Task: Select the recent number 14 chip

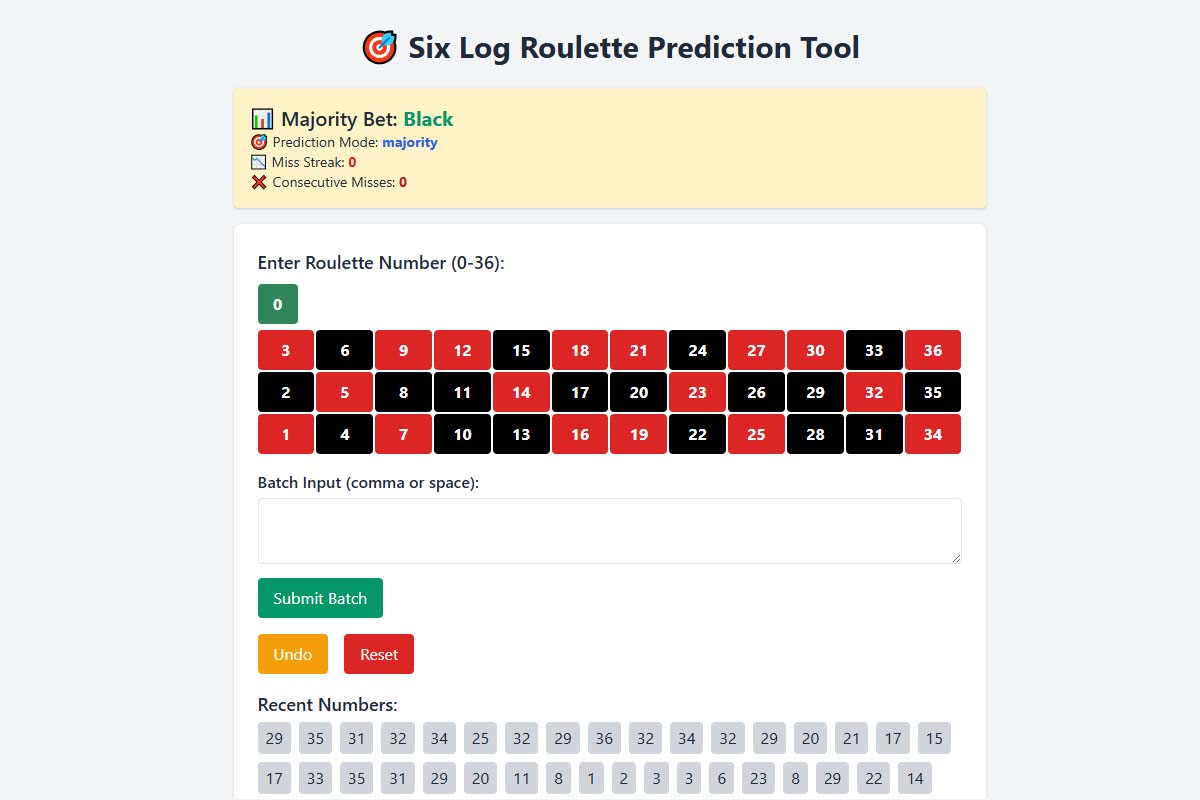Action: coord(914,778)
